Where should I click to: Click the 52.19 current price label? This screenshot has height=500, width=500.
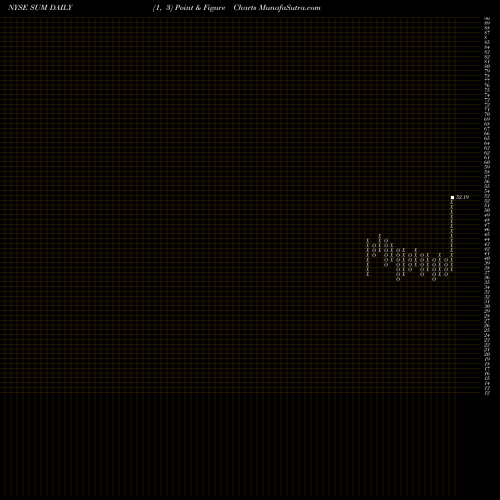[x=463, y=197]
